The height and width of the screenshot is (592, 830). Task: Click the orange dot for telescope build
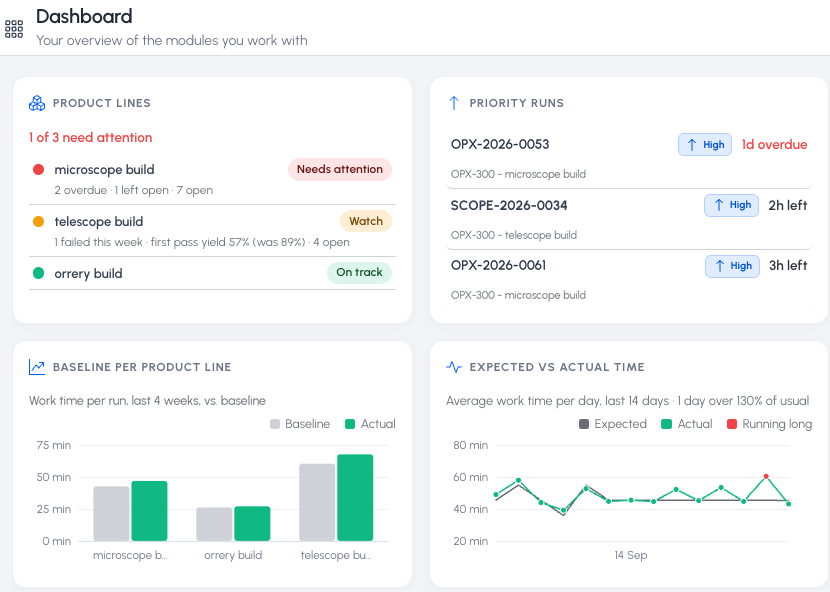coord(38,221)
